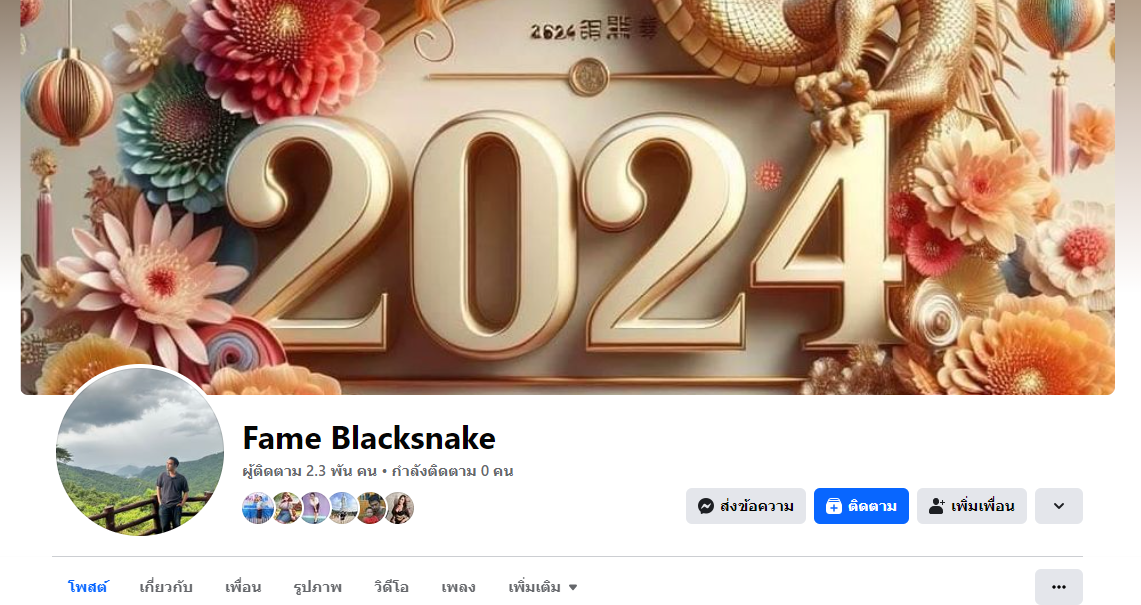This screenshot has width=1141, height=605.
Task: Click the Messenger icon in the ส่งข้อความ button
Action: click(x=705, y=506)
